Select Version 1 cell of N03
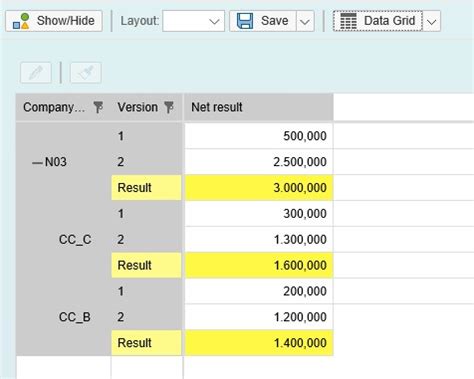The width and height of the screenshot is (474, 379). coord(146,136)
